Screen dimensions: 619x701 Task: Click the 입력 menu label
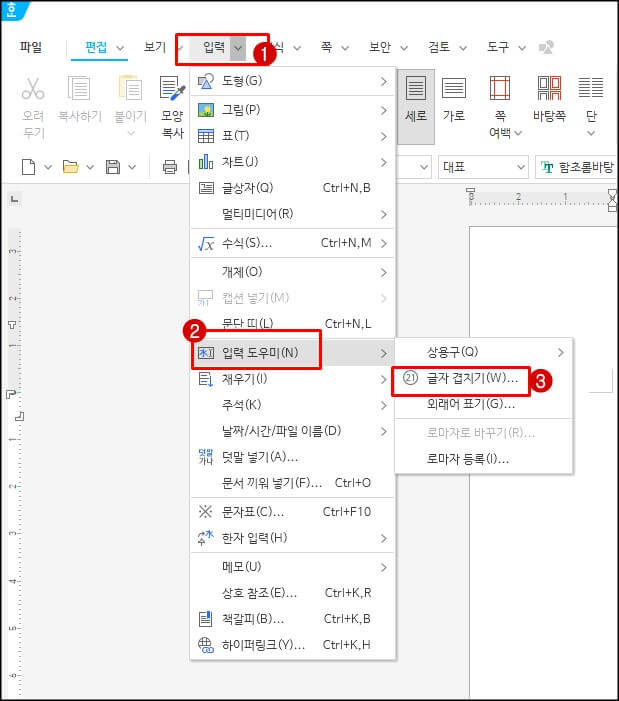[214, 47]
